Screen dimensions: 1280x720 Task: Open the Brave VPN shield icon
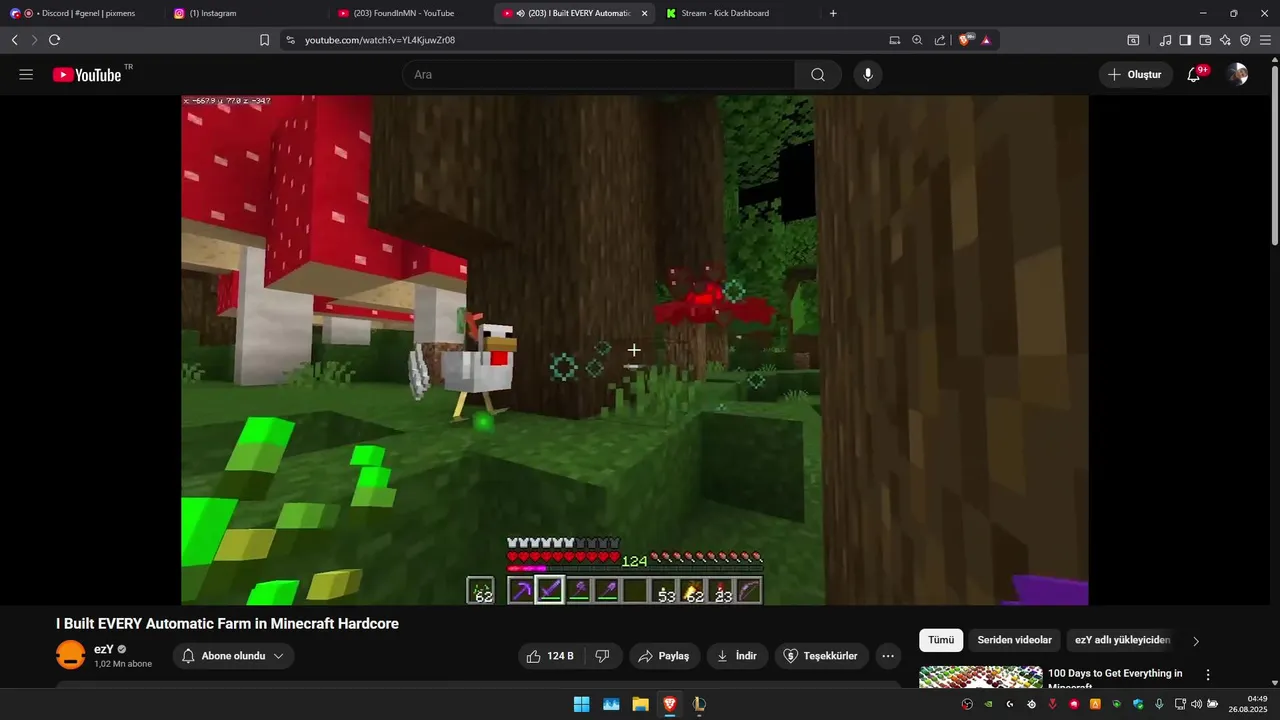[1245, 40]
